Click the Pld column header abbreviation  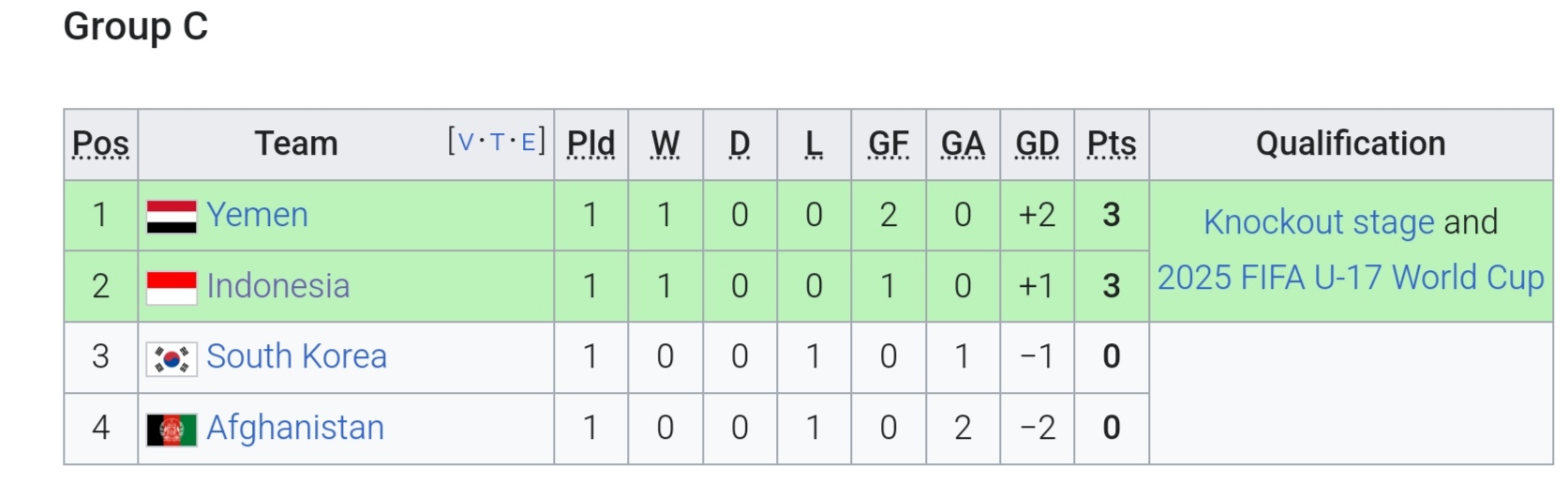coord(590,143)
